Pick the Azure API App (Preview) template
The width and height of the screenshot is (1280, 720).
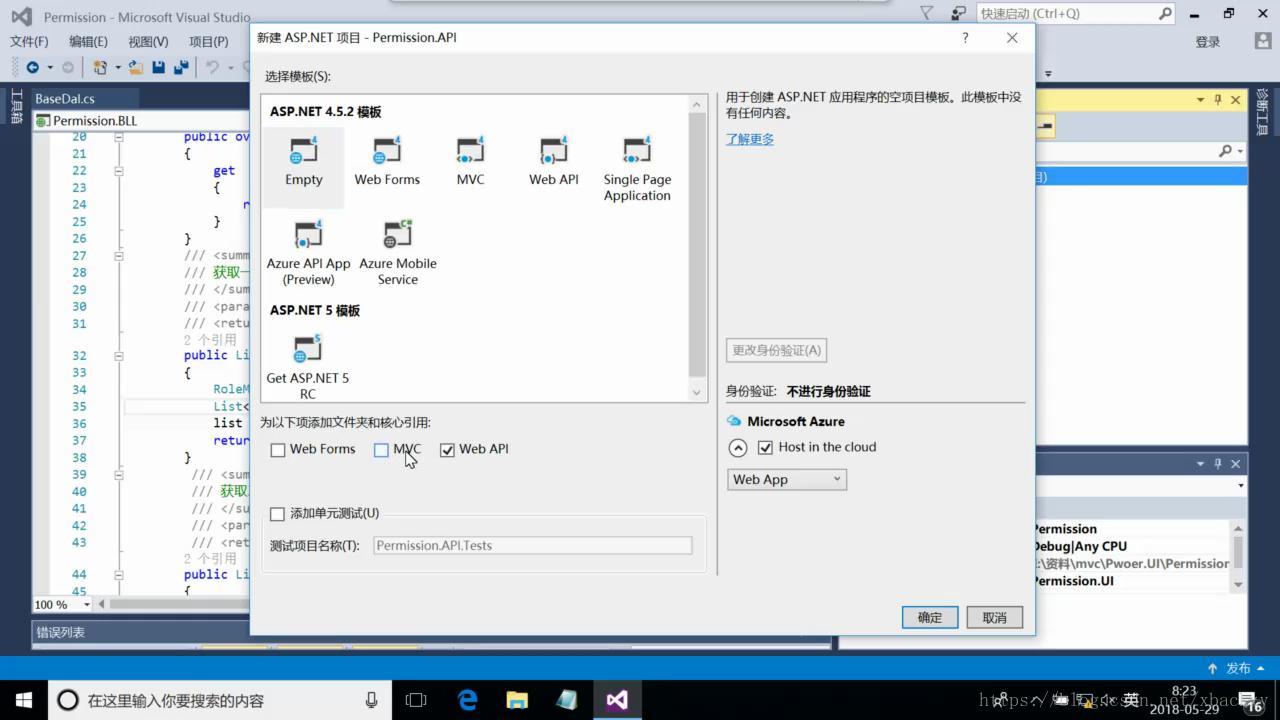[x=308, y=253]
